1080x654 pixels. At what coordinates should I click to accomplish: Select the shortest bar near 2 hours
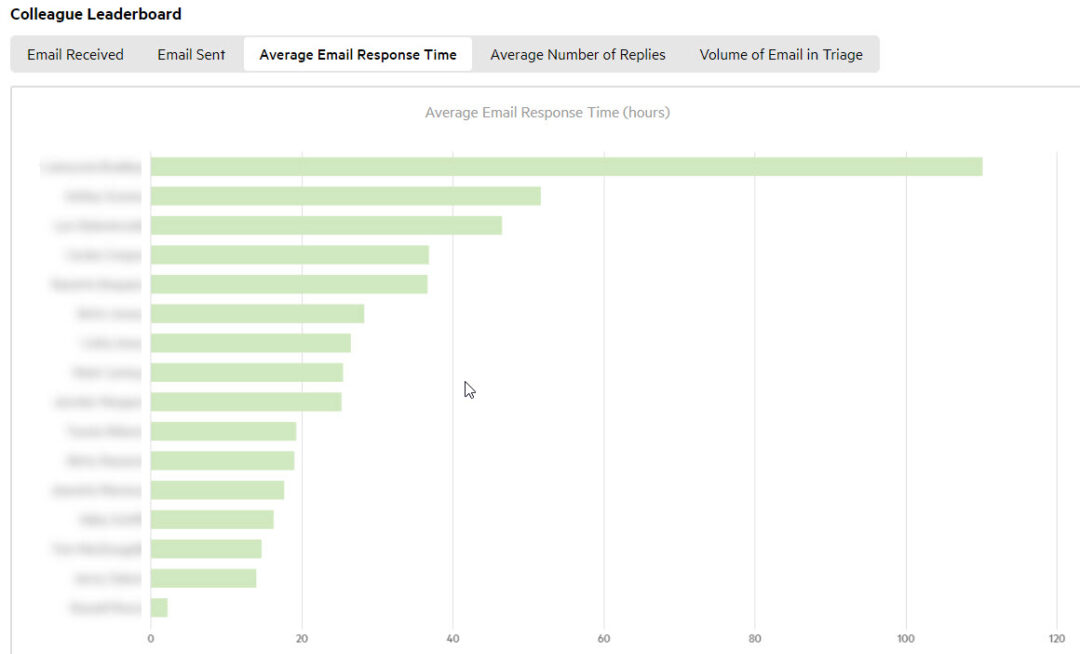159,608
